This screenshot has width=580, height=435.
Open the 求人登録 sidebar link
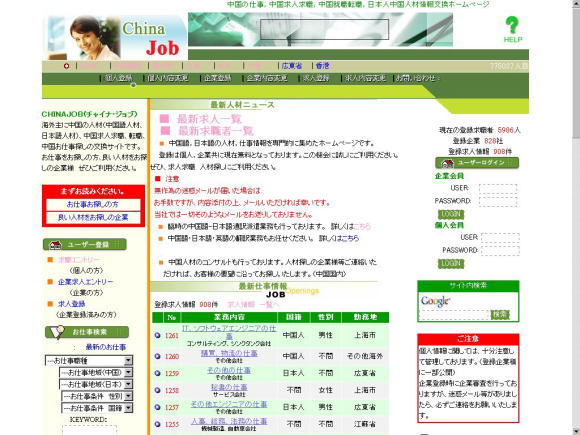pos(72,304)
